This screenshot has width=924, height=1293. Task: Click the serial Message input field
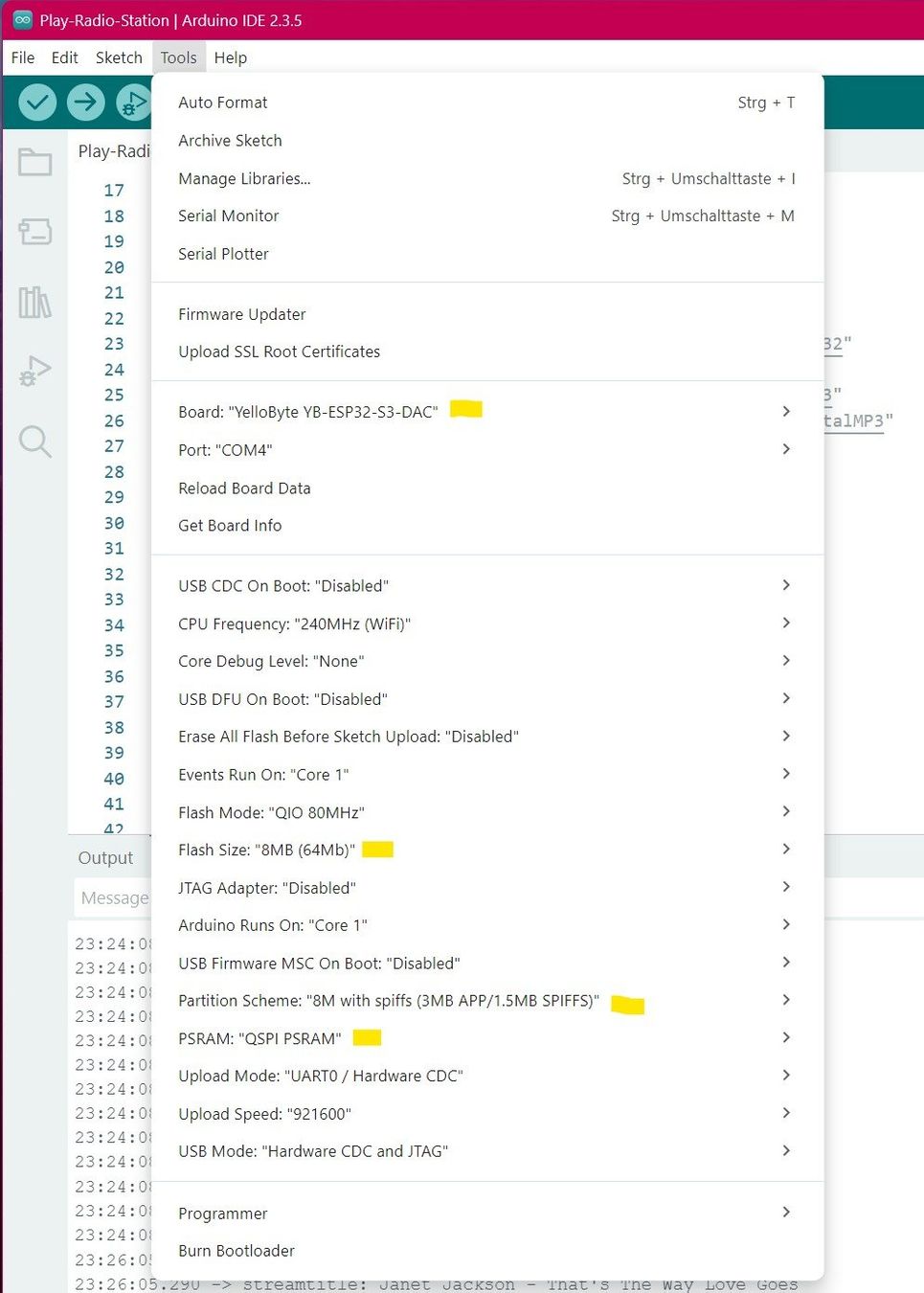pos(113,898)
